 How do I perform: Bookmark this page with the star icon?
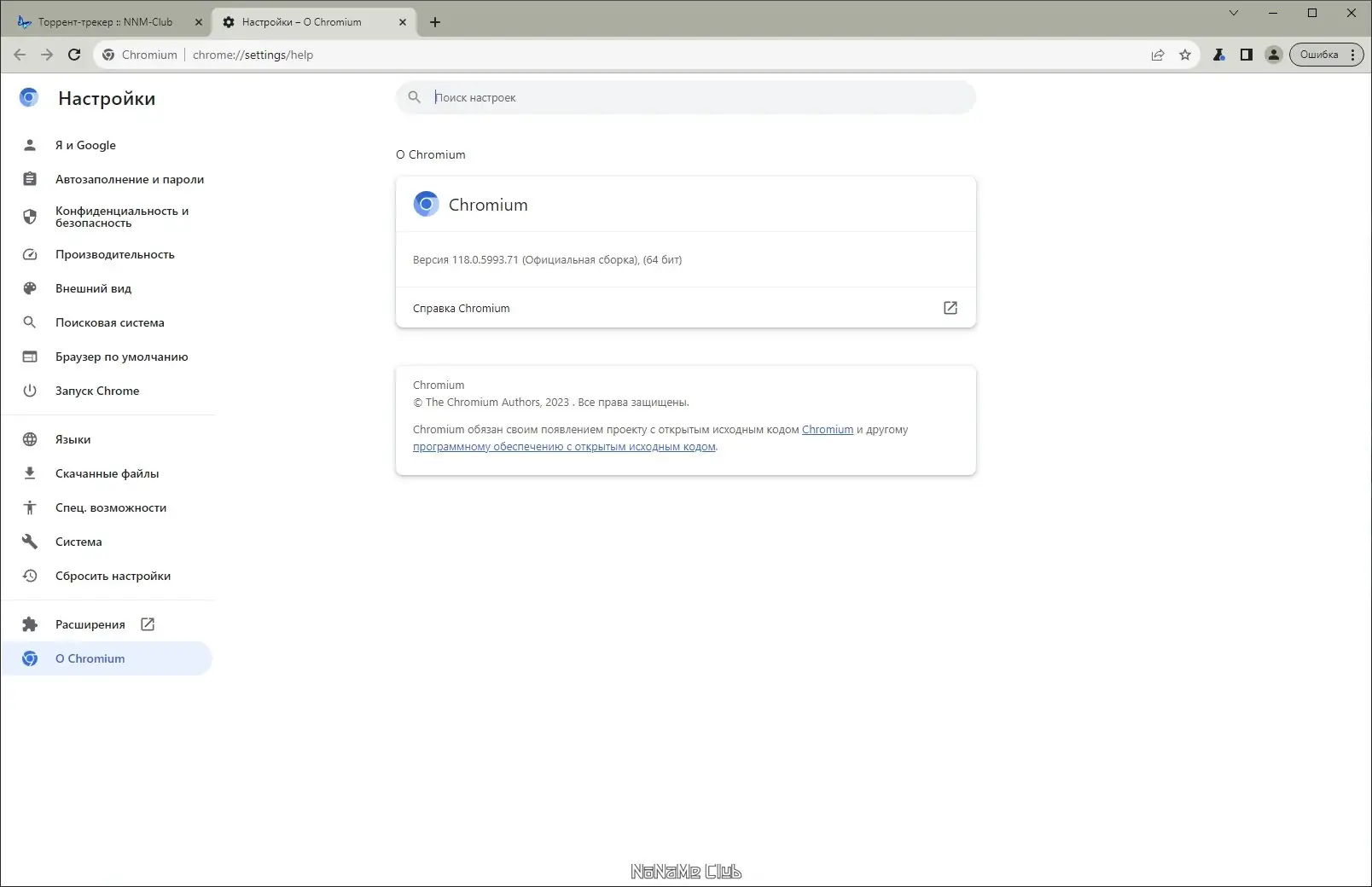(1185, 55)
